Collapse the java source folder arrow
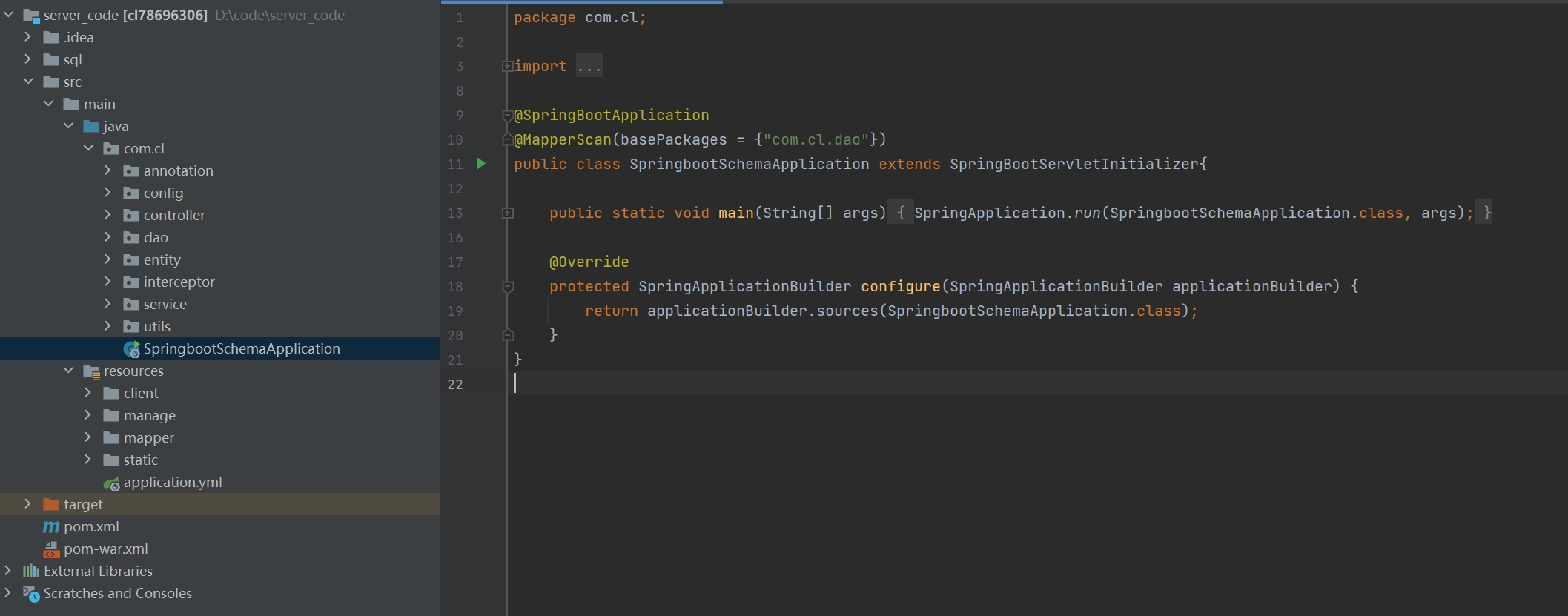The image size is (1568, 616). [x=68, y=125]
